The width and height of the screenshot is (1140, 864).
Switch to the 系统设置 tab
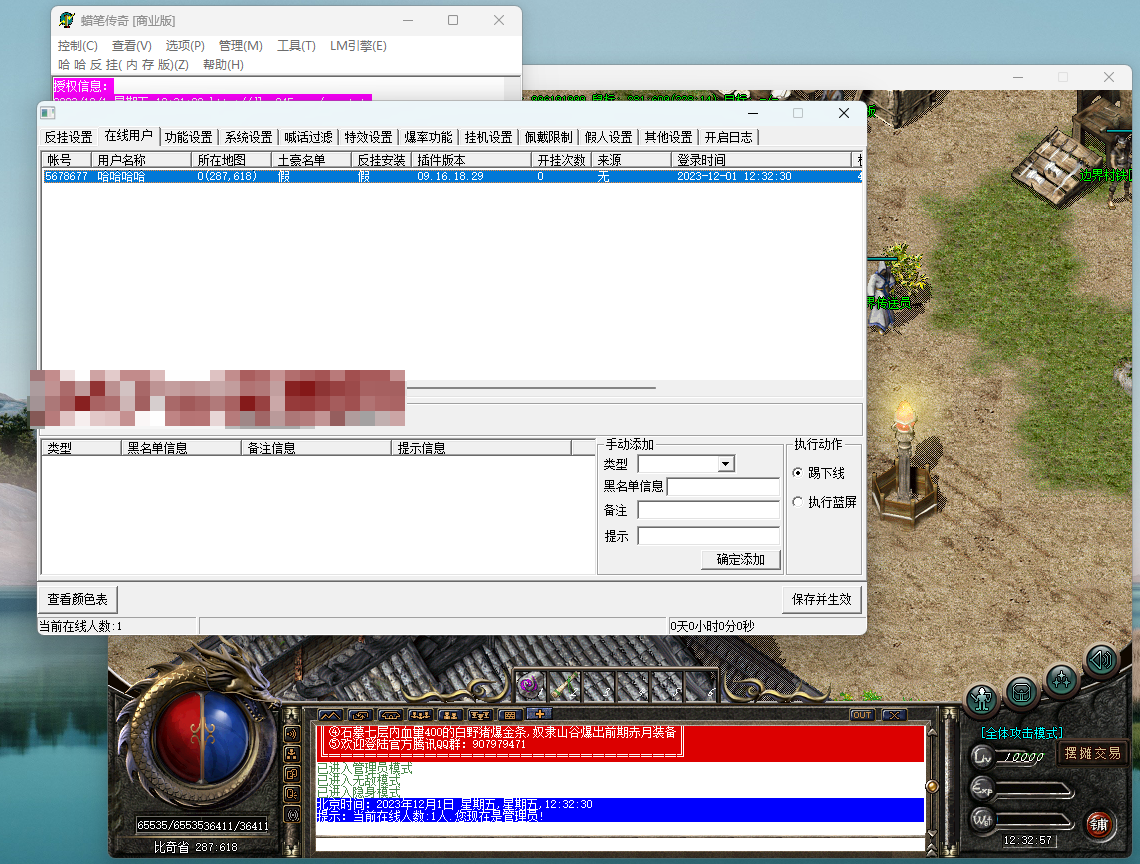pos(248,137)
